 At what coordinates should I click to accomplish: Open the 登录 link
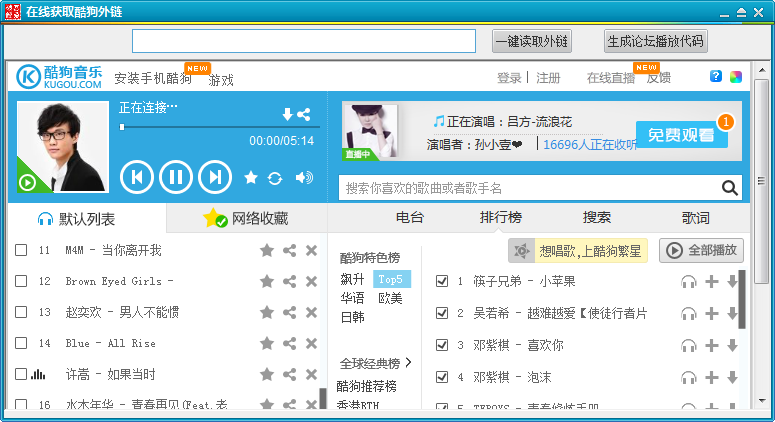[509, 78]
